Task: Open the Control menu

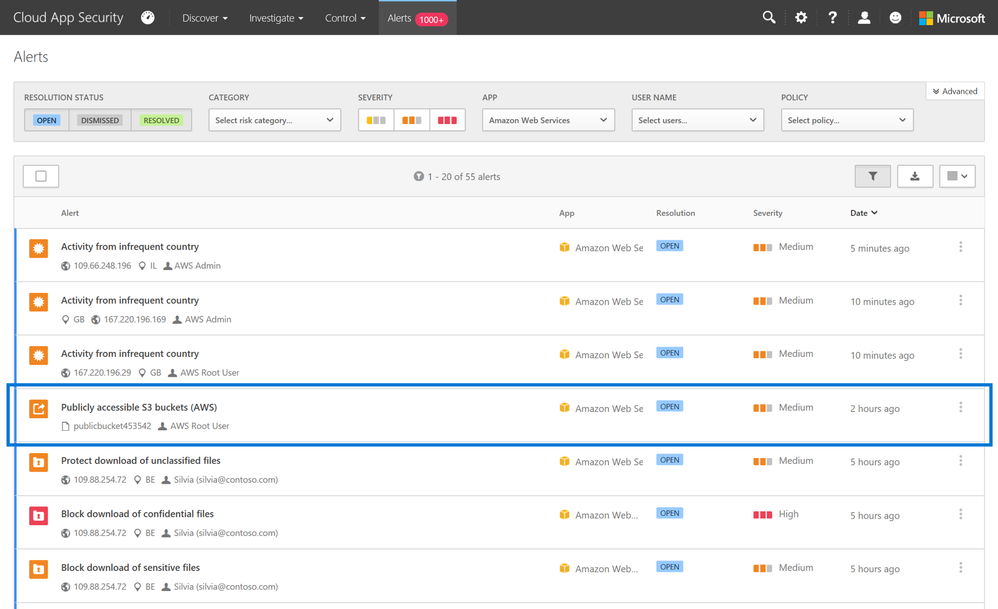Action: [x=345, y=18]
